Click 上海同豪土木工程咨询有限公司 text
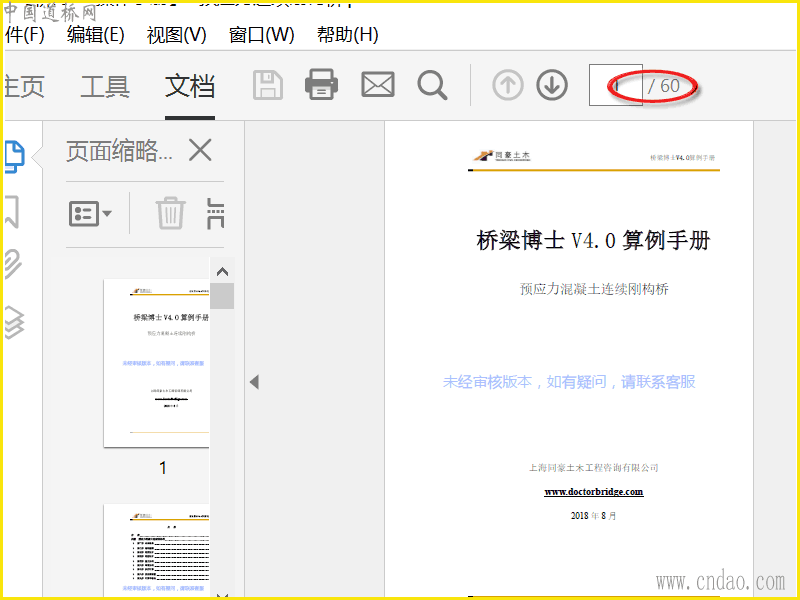The height and width of the screenshot is (600, 800). 594,468
